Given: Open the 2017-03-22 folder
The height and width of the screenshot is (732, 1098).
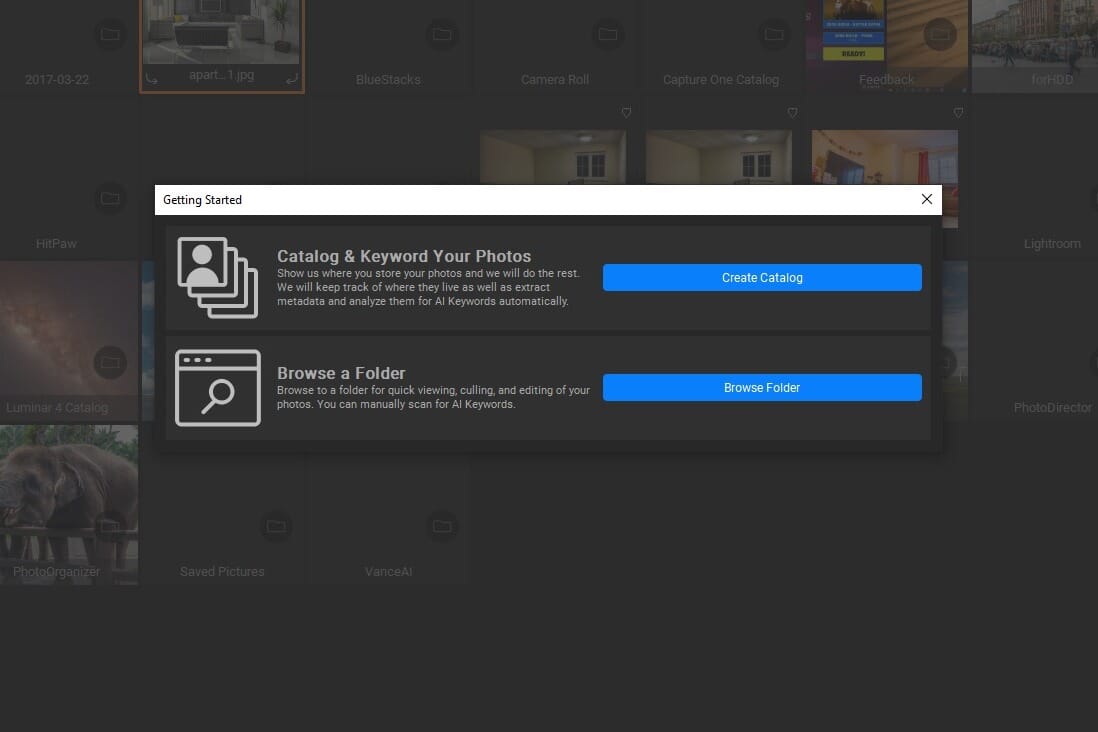Looking at the screenshot, I should (110, 35).
